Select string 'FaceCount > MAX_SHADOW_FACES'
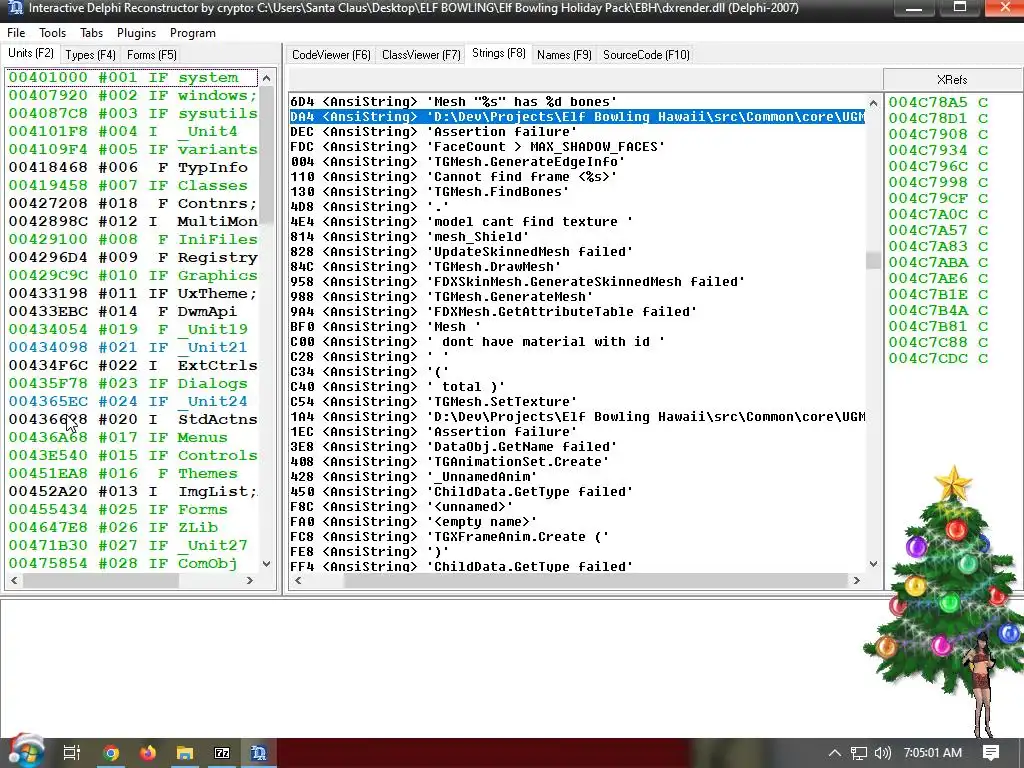 tap(577, 147)
